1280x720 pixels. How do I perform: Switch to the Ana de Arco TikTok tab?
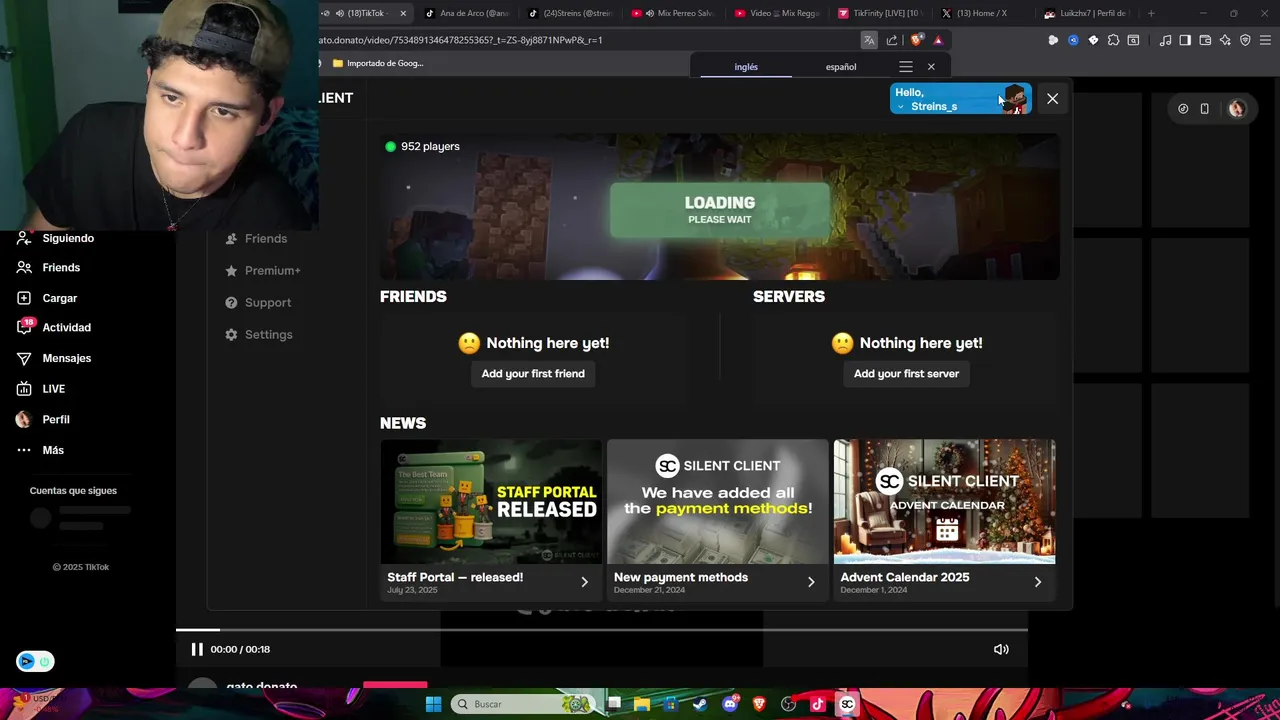tap(467, 13)
